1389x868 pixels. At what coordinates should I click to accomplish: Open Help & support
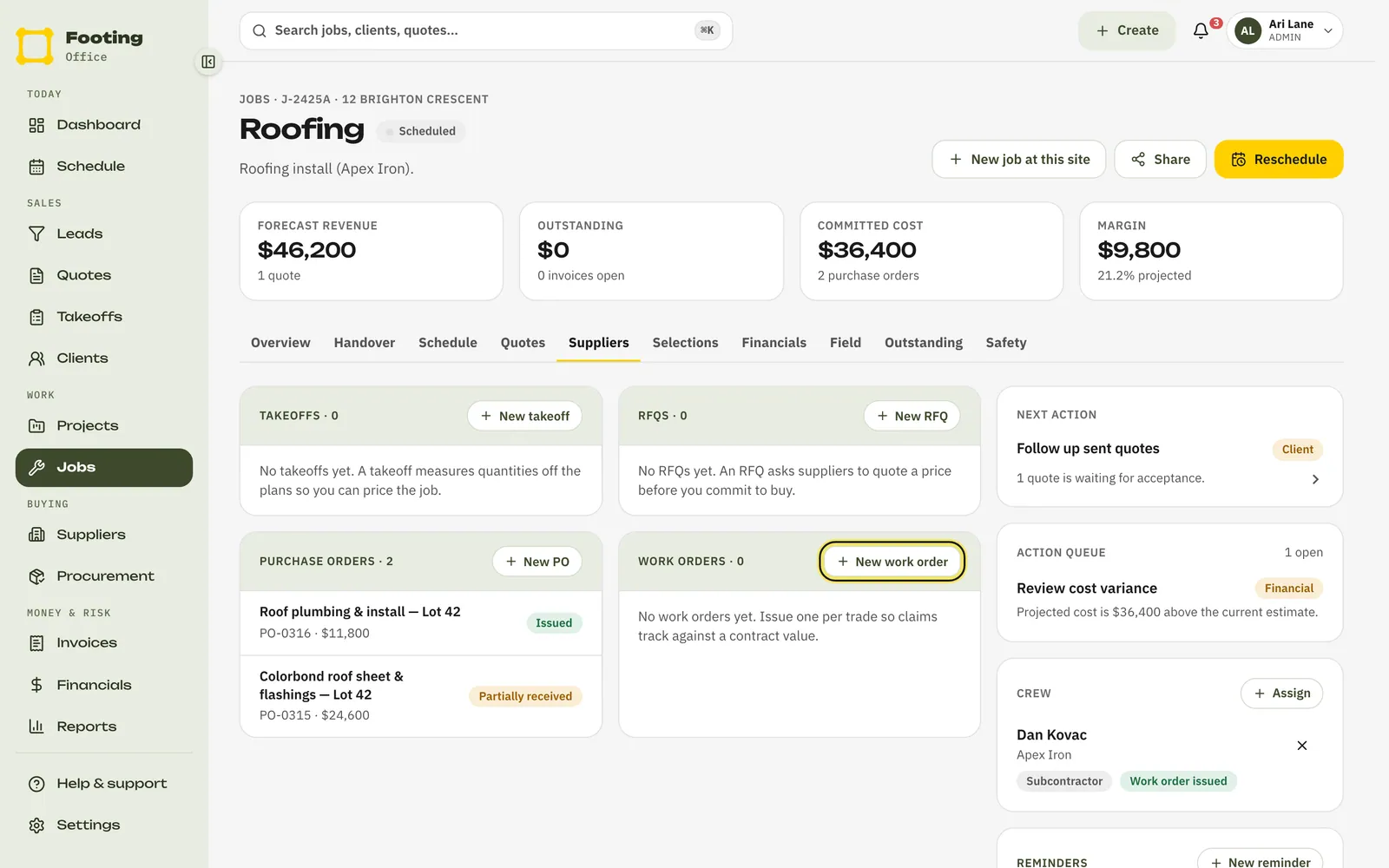104,784
